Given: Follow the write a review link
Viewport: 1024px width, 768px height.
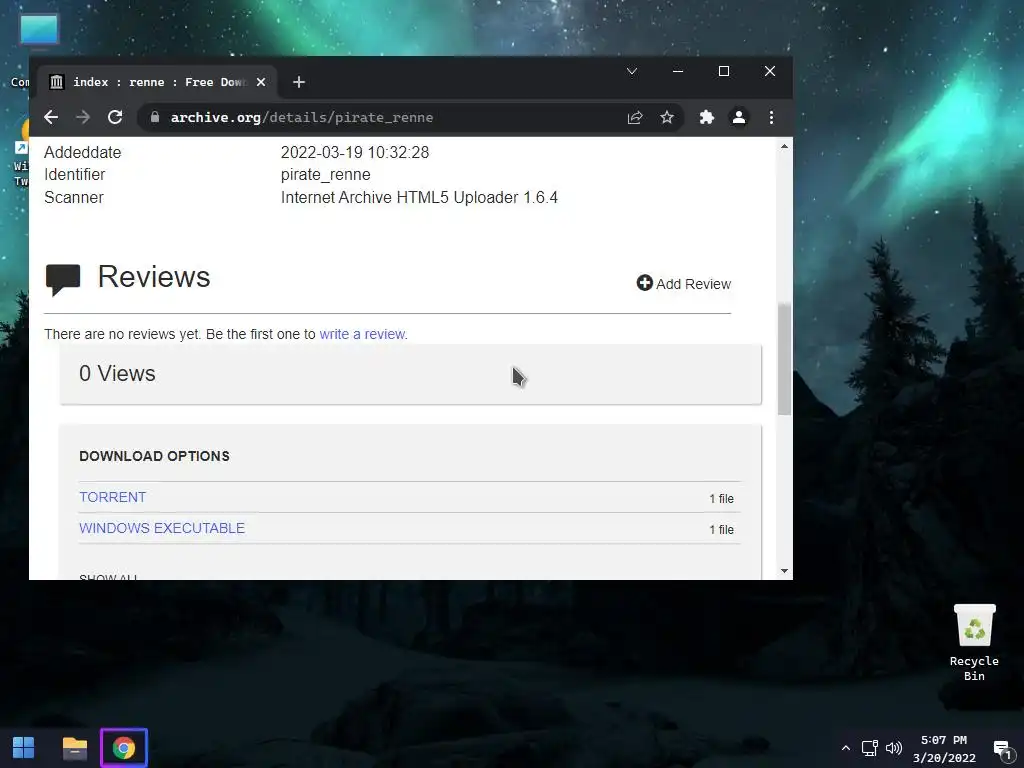Looking at the screenshot, I should (362, 334).
